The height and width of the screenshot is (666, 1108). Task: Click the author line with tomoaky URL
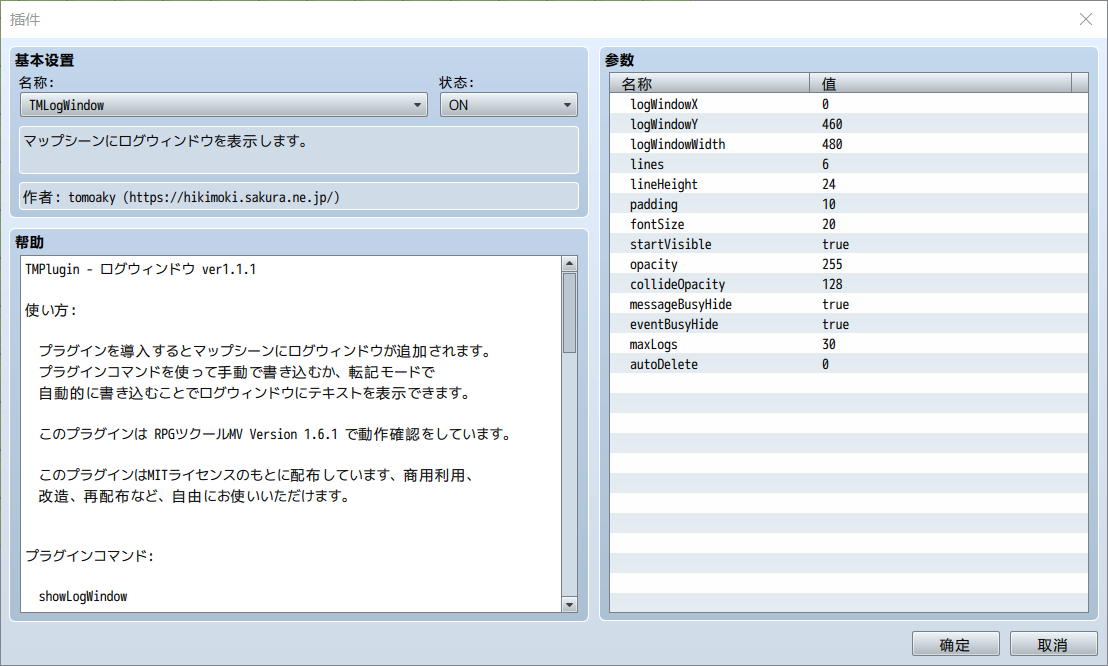click(182, 197)
